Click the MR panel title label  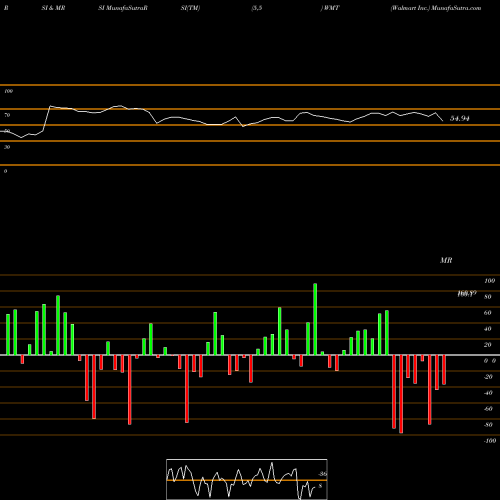click(446, 260)
